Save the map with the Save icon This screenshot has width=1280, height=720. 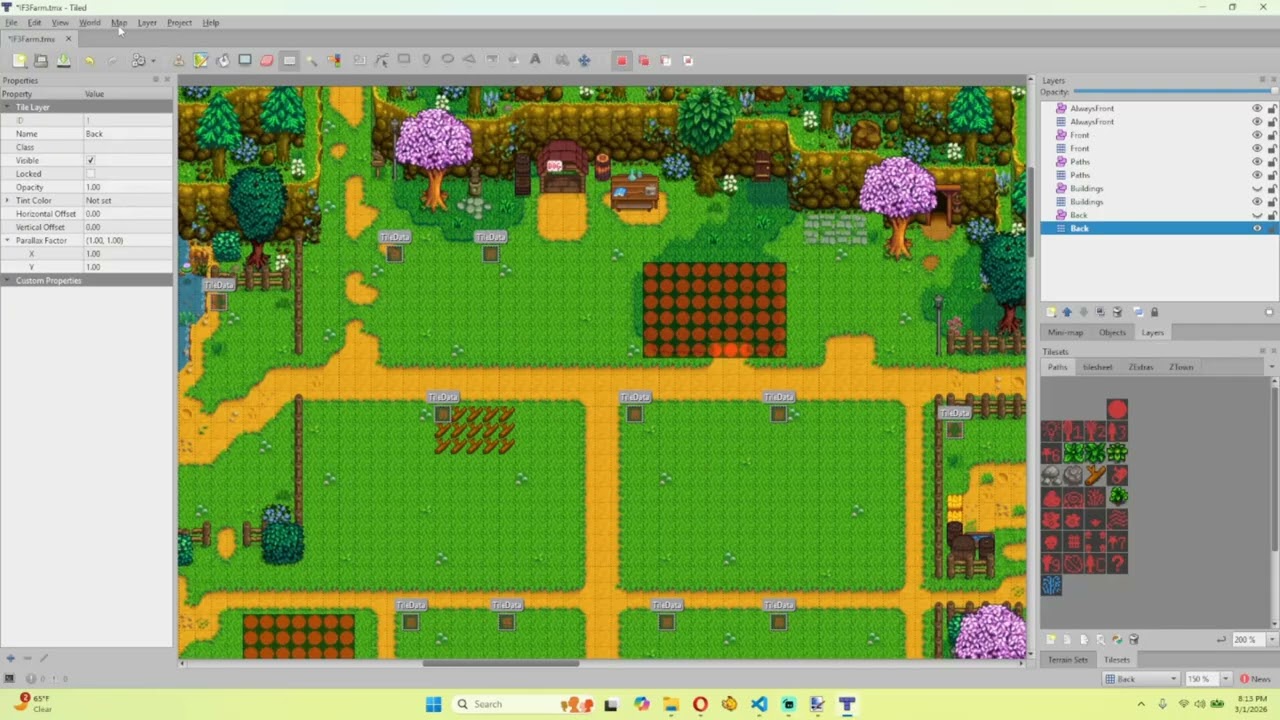click(x=63, y=60)
